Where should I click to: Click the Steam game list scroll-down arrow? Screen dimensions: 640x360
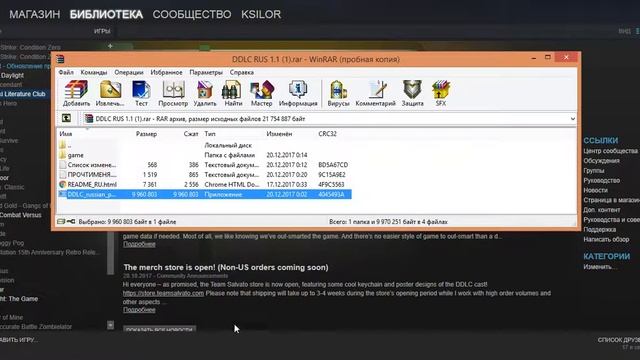pyautogui.click(x=111, y=325)
